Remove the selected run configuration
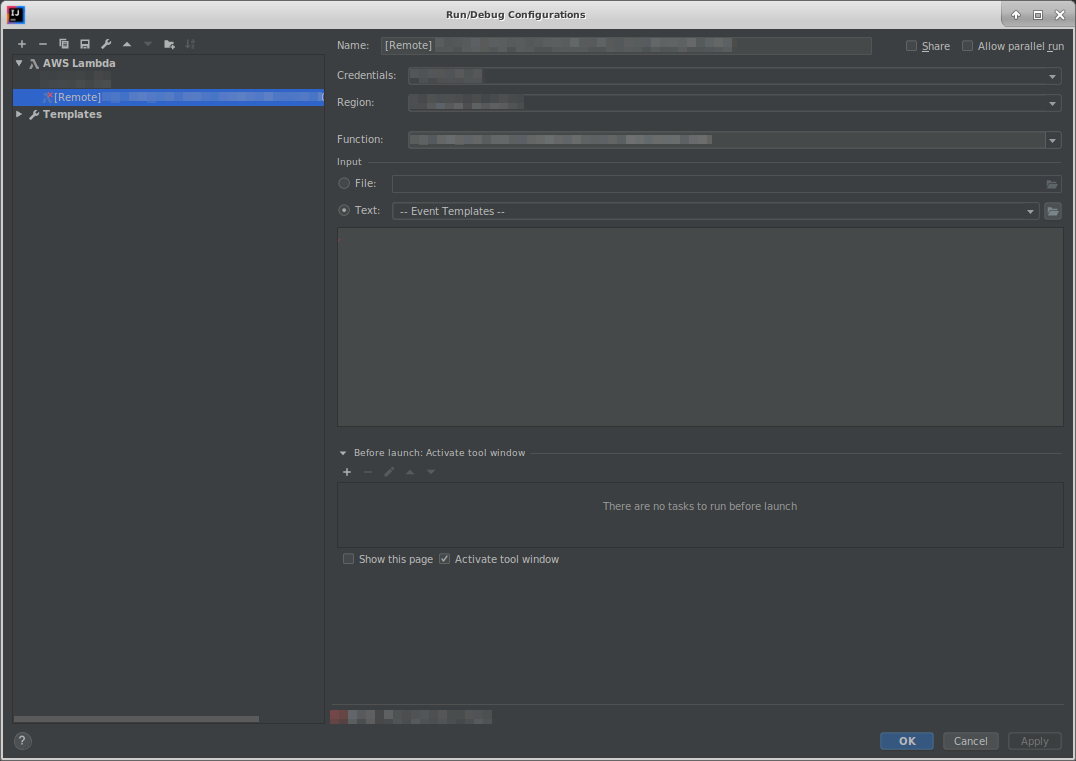 (x=42, y=43)
